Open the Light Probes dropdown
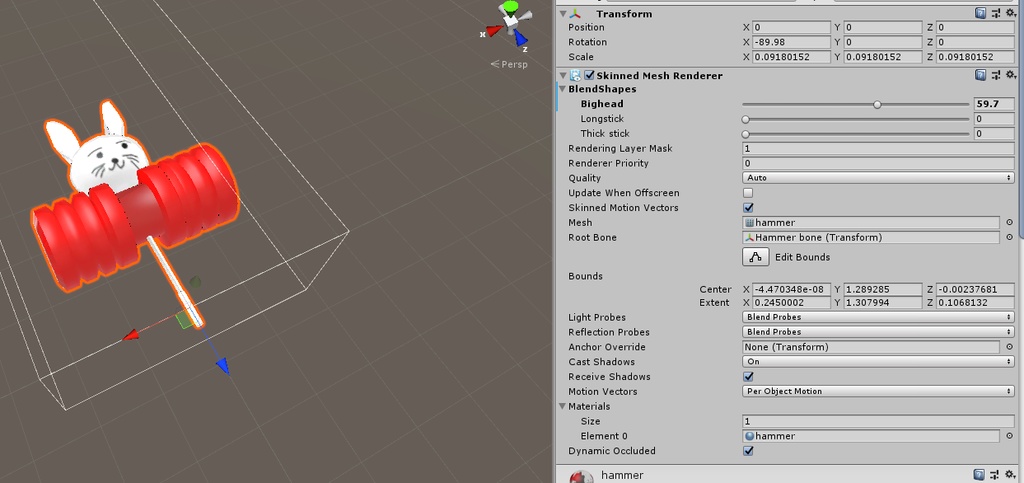Image resolution: width=1024 pixels, height=483 pixels. [x=878, y=317]
